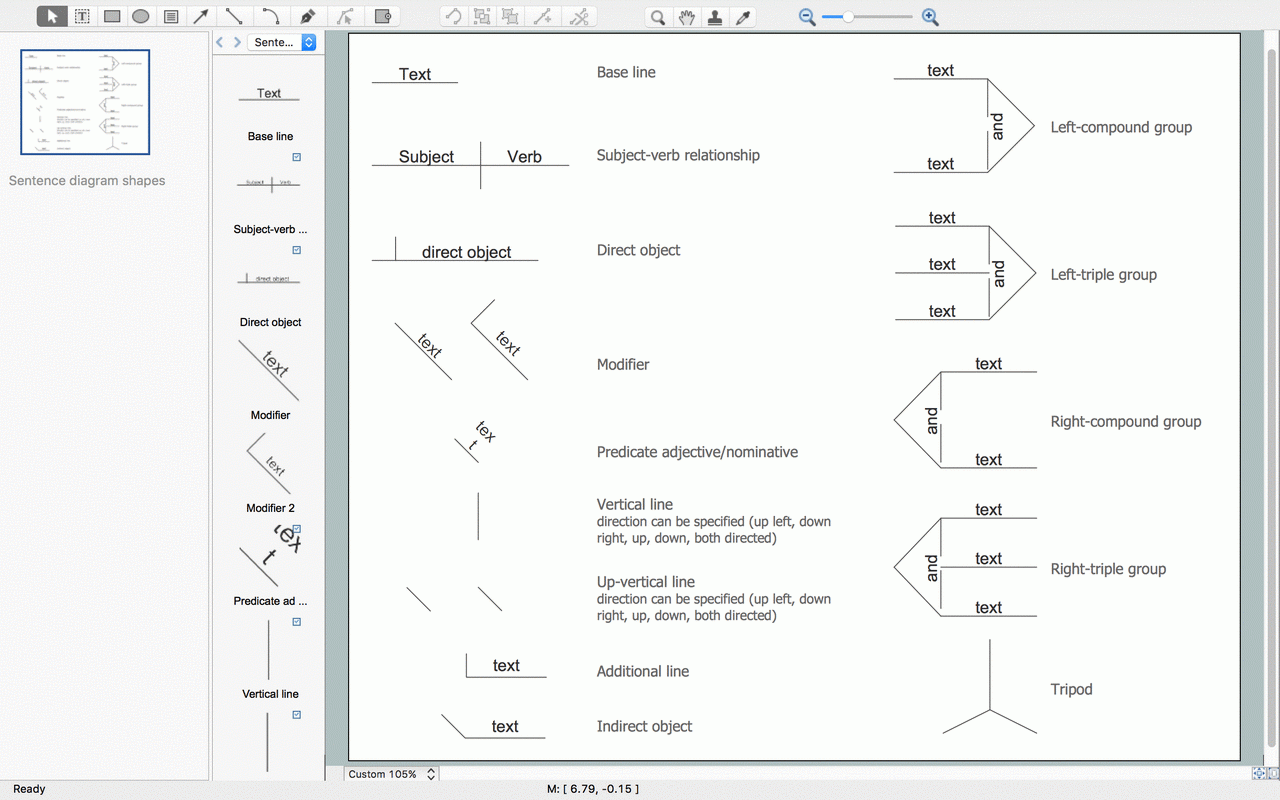This screenshot has width=1280, height=800.
Task: Select Direct object shape in library
Action: (x=269, y=279)
